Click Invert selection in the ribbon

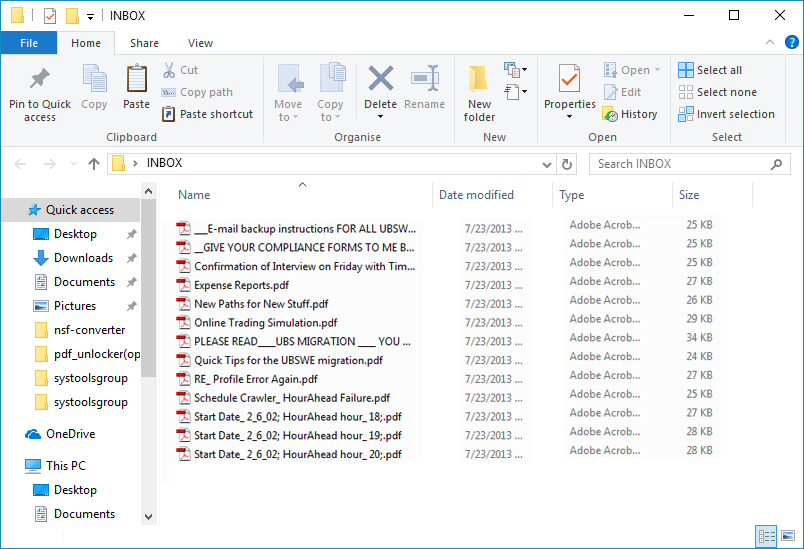click(726, 114)
